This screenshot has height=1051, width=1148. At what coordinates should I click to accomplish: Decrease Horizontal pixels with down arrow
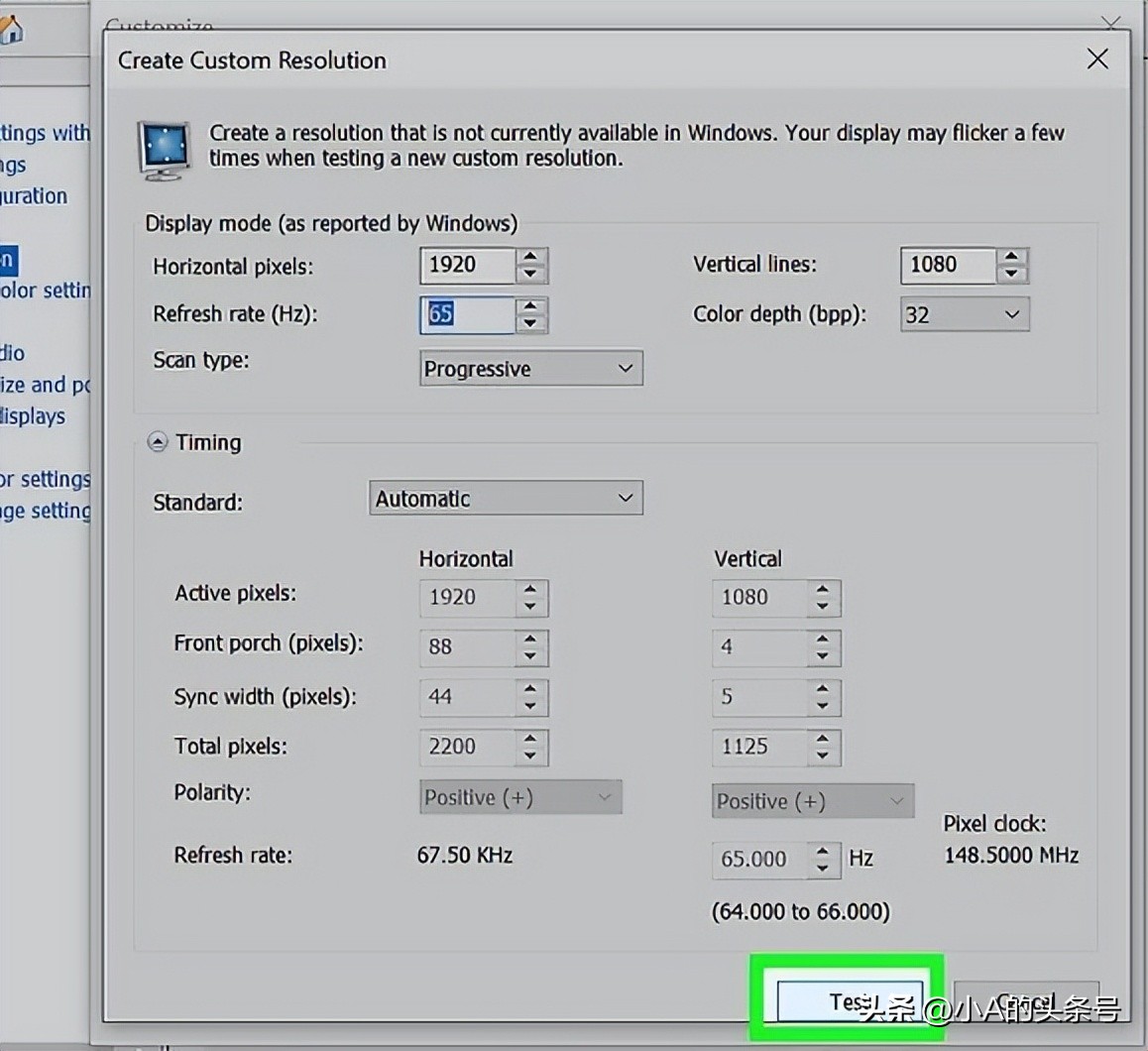(x=531, y=274)
